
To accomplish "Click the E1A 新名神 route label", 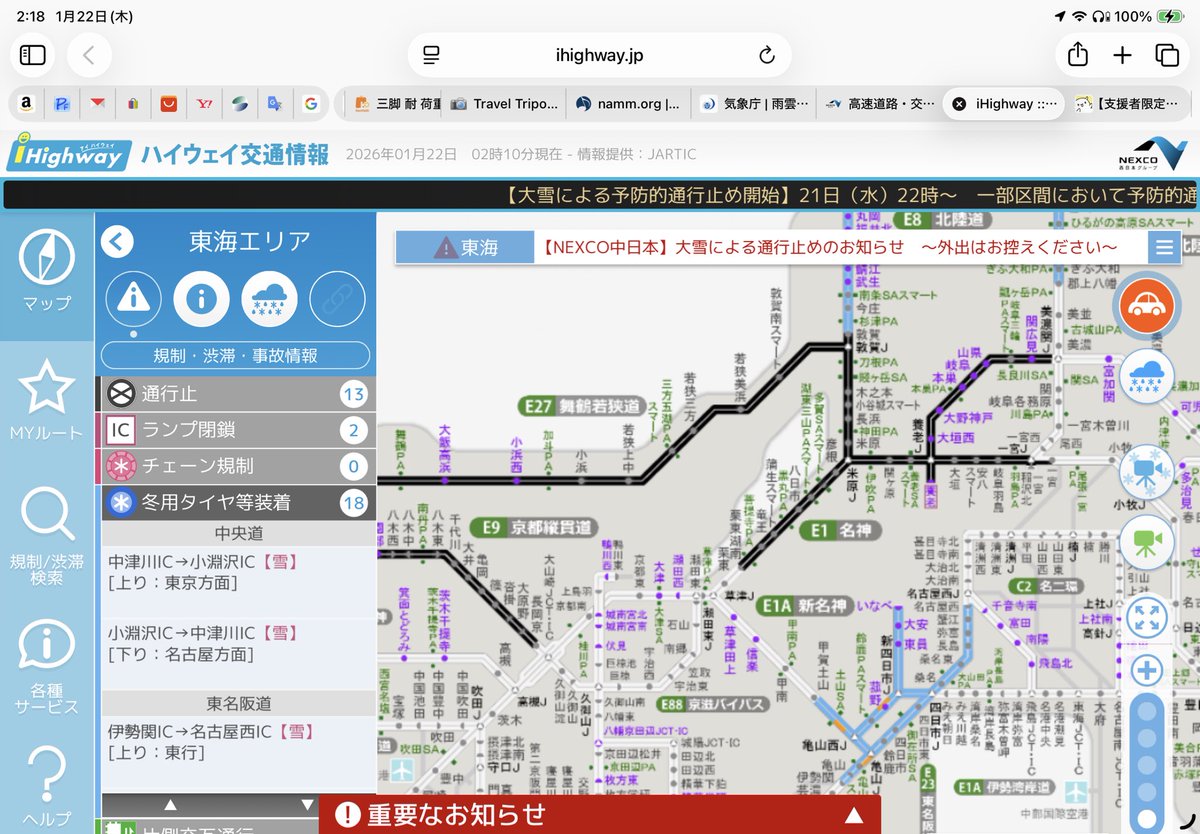I will point(806,605).
